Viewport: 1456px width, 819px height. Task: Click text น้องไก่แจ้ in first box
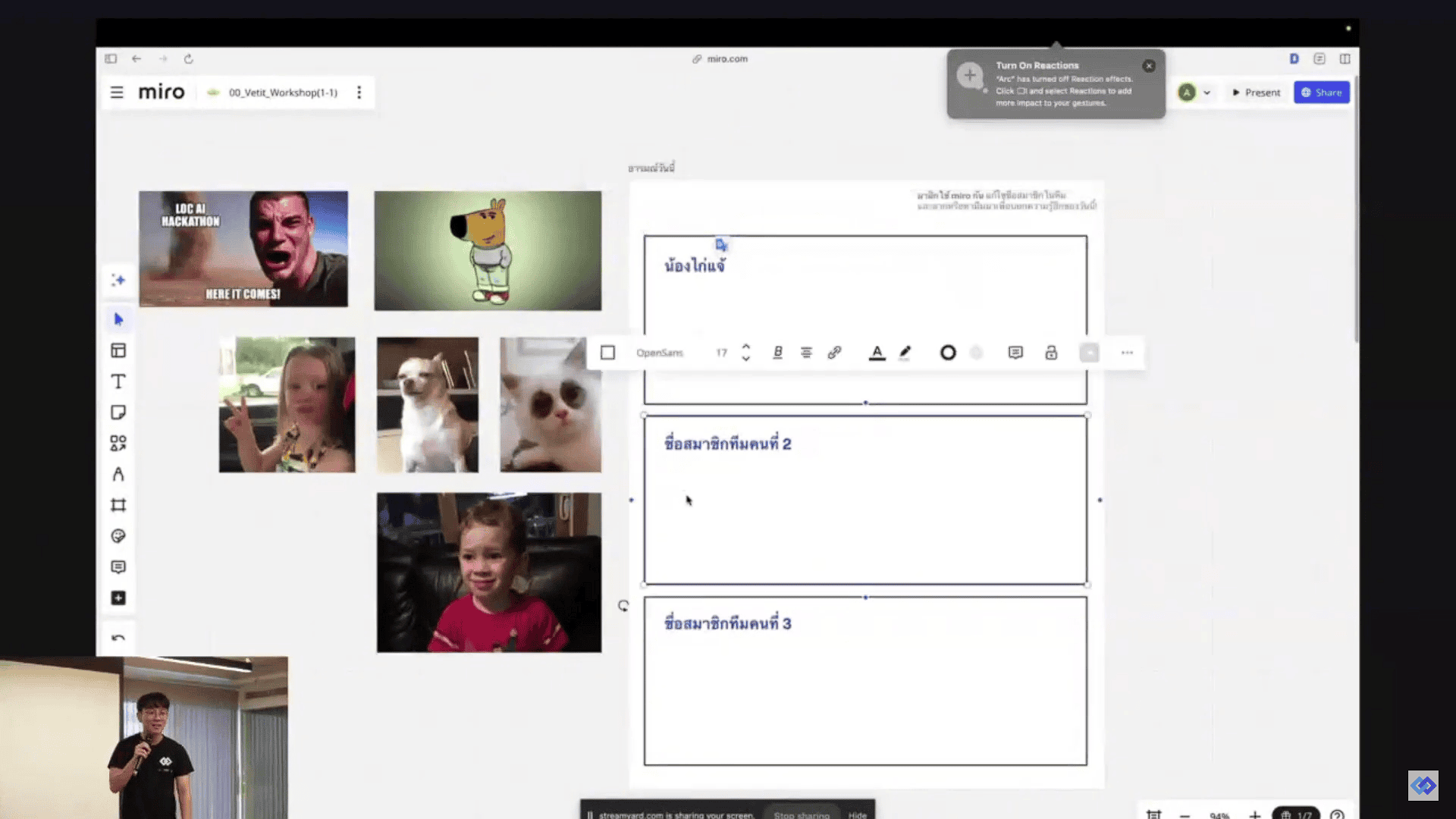point(695,265)
